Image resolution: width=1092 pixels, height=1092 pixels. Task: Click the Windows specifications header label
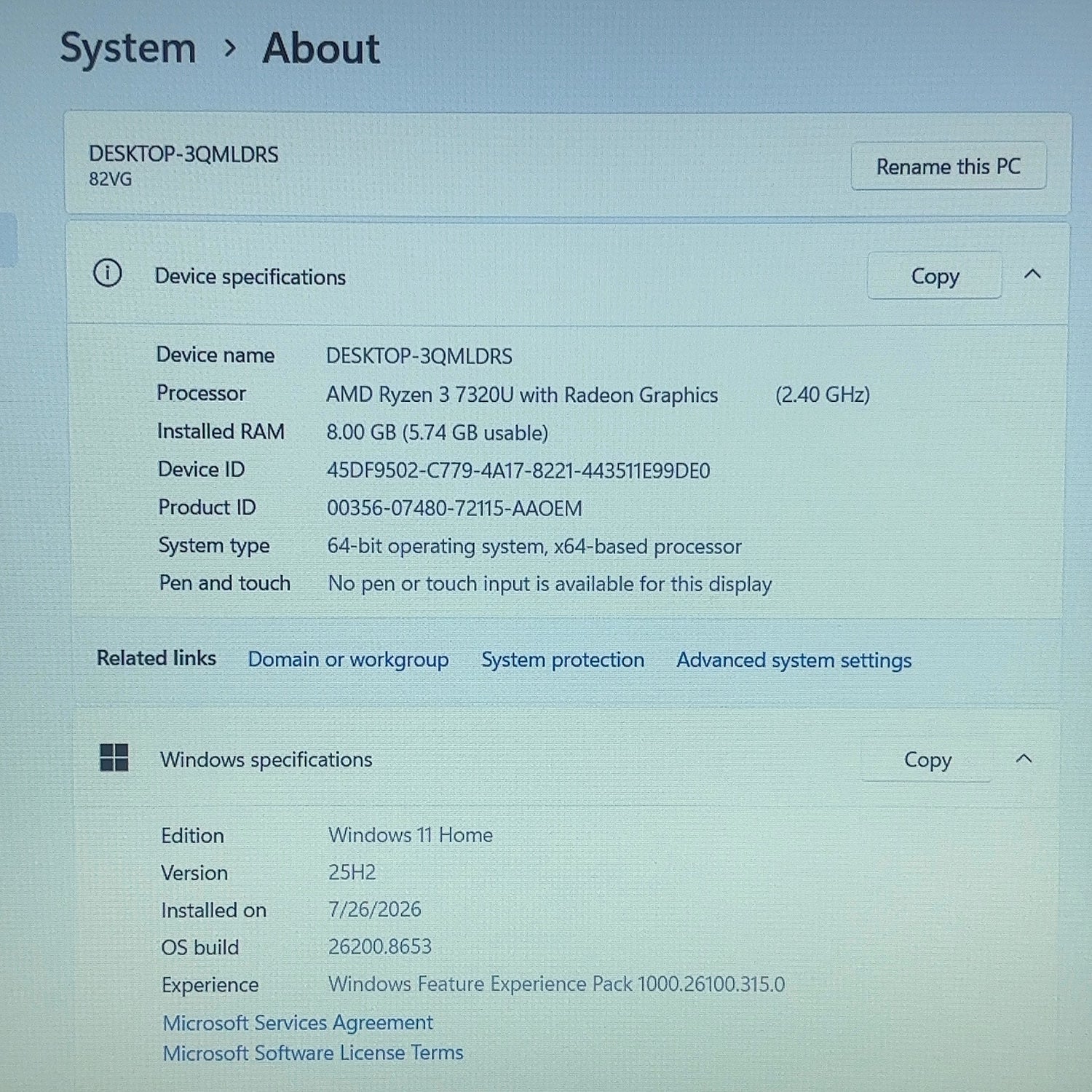coord(266,759)
